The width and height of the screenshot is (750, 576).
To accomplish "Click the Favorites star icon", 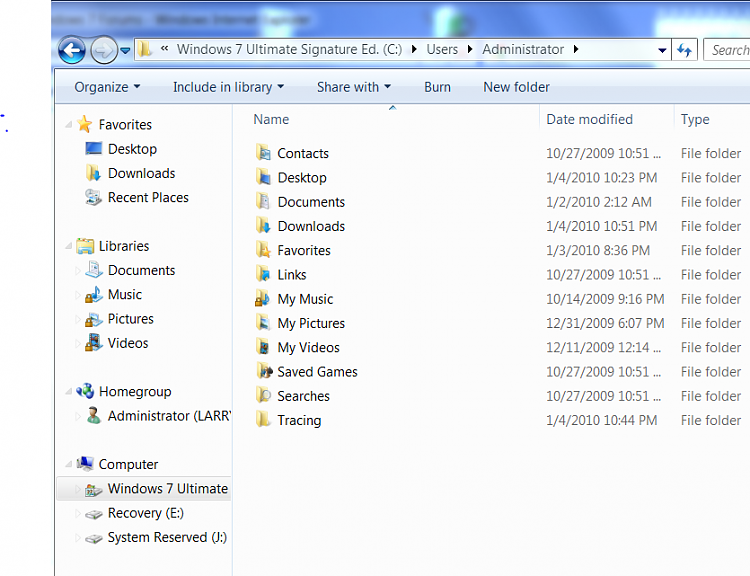I will (85, 124).
